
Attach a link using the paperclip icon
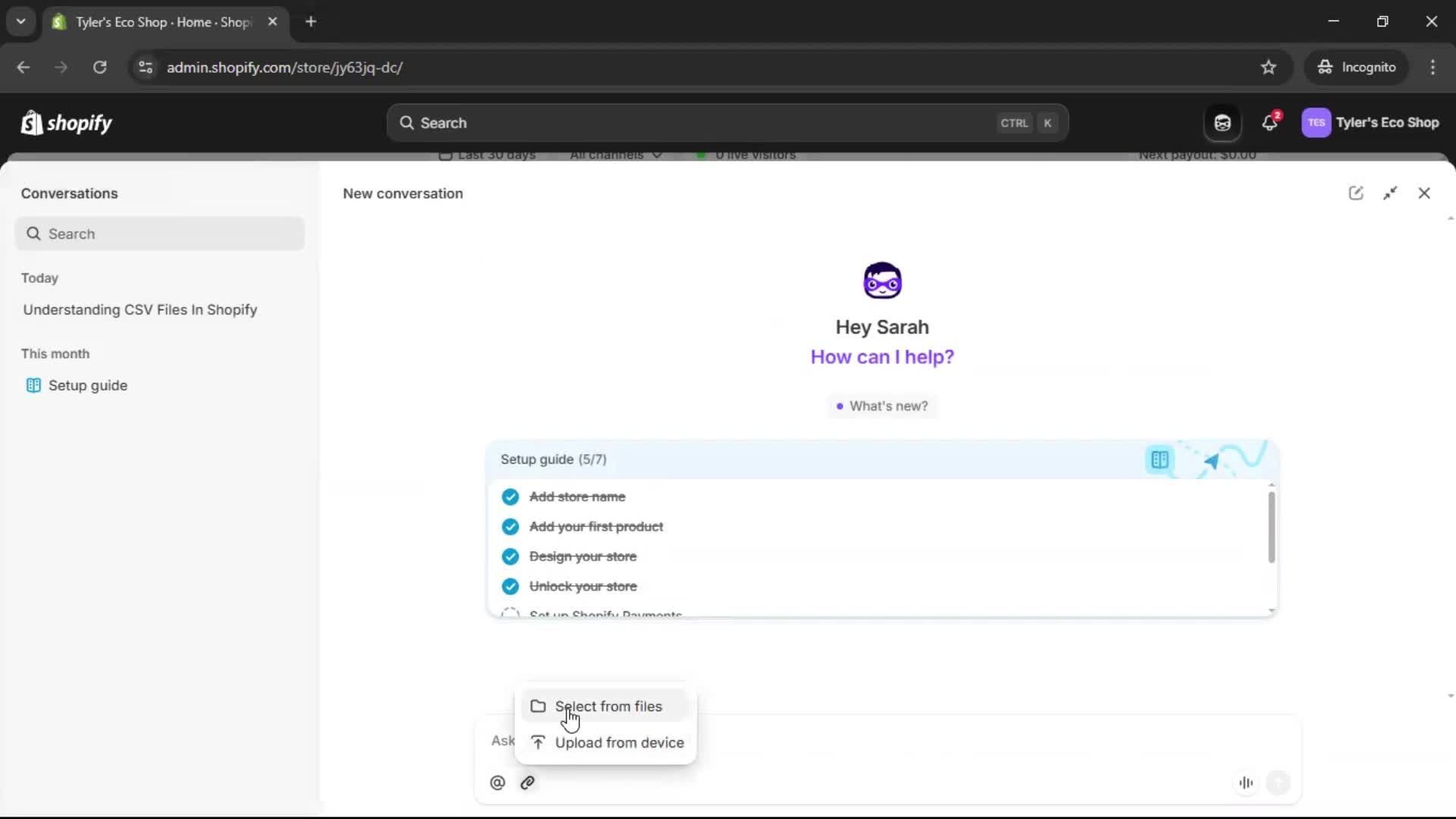[528, 783]
